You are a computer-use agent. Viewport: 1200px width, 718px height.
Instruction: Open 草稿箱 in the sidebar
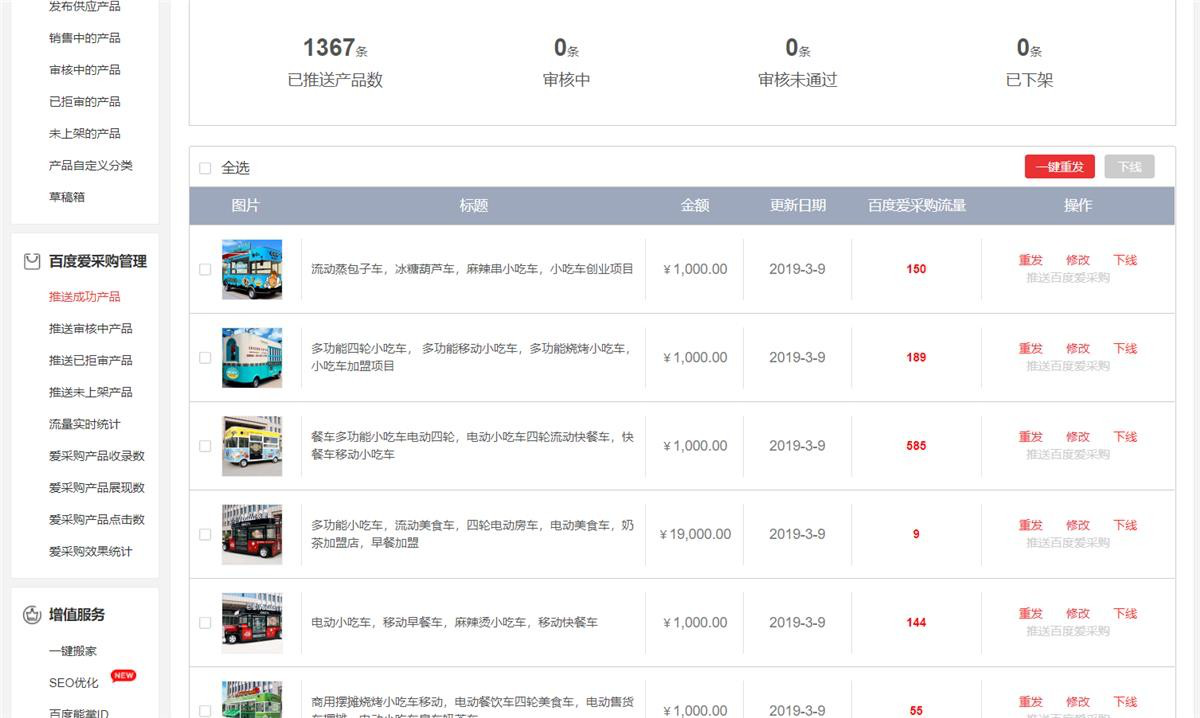pos(67,197)
